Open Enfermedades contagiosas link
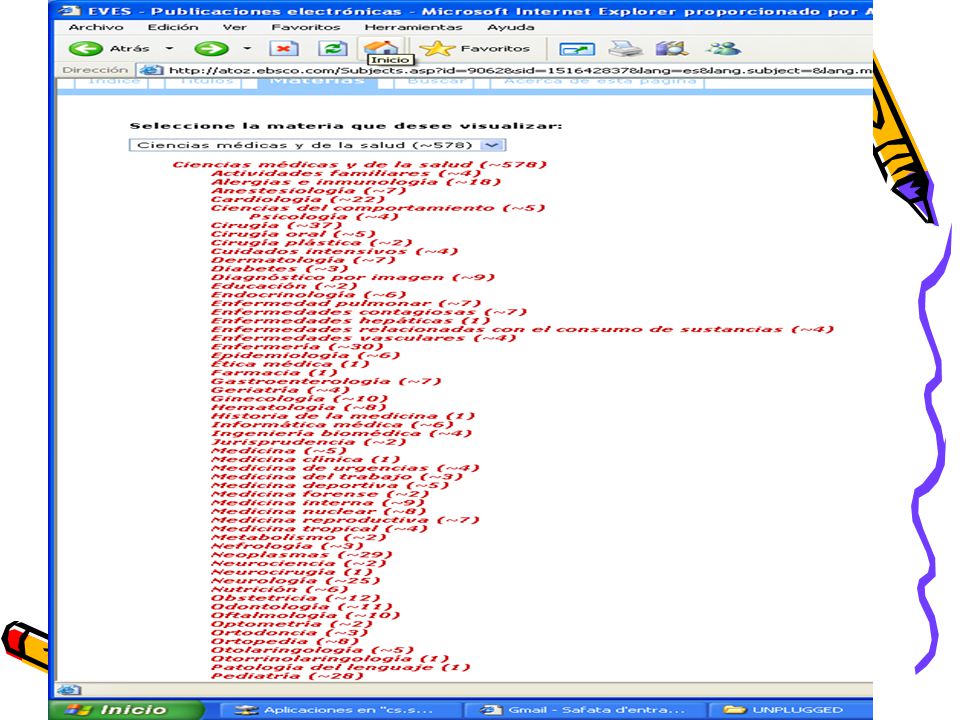This screenshot has height=720, width=960. point(369,312)
